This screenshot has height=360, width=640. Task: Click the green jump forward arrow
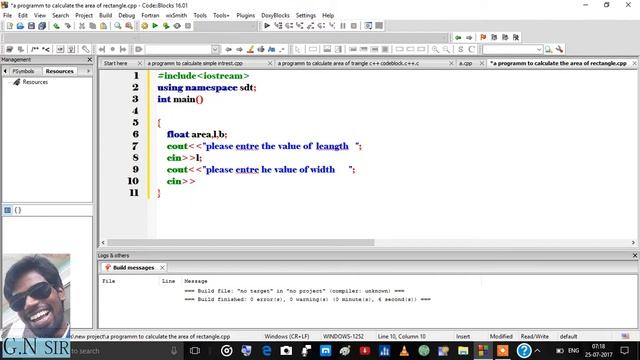pos(469,38)
